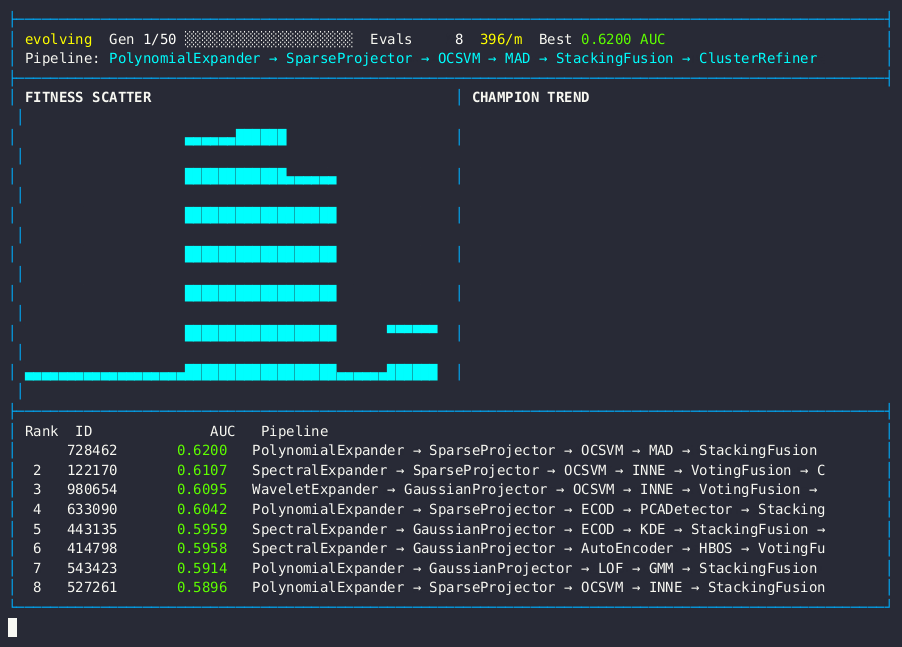The image size is (902, 647).
Task: Click the 'Pipeline' column header
Action: [295, 431]
